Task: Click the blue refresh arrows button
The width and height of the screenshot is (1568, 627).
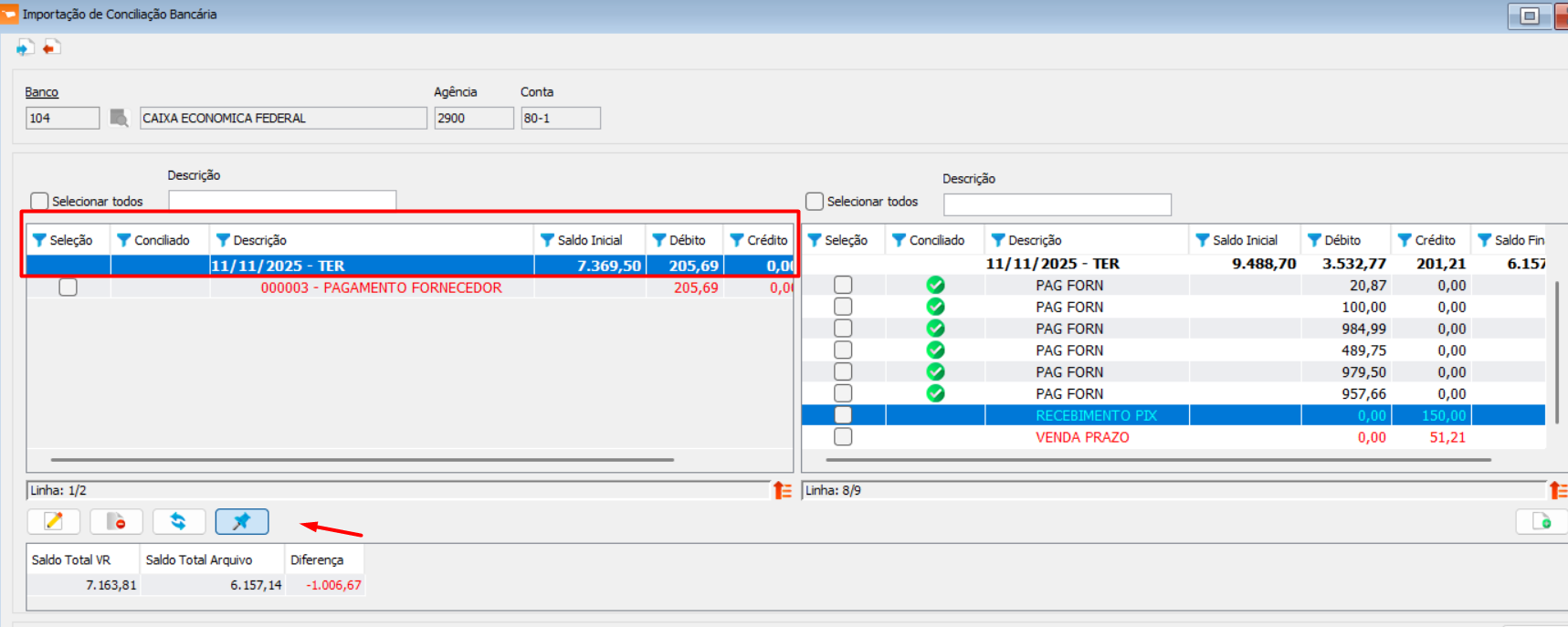Action: (x=178, y=521)
